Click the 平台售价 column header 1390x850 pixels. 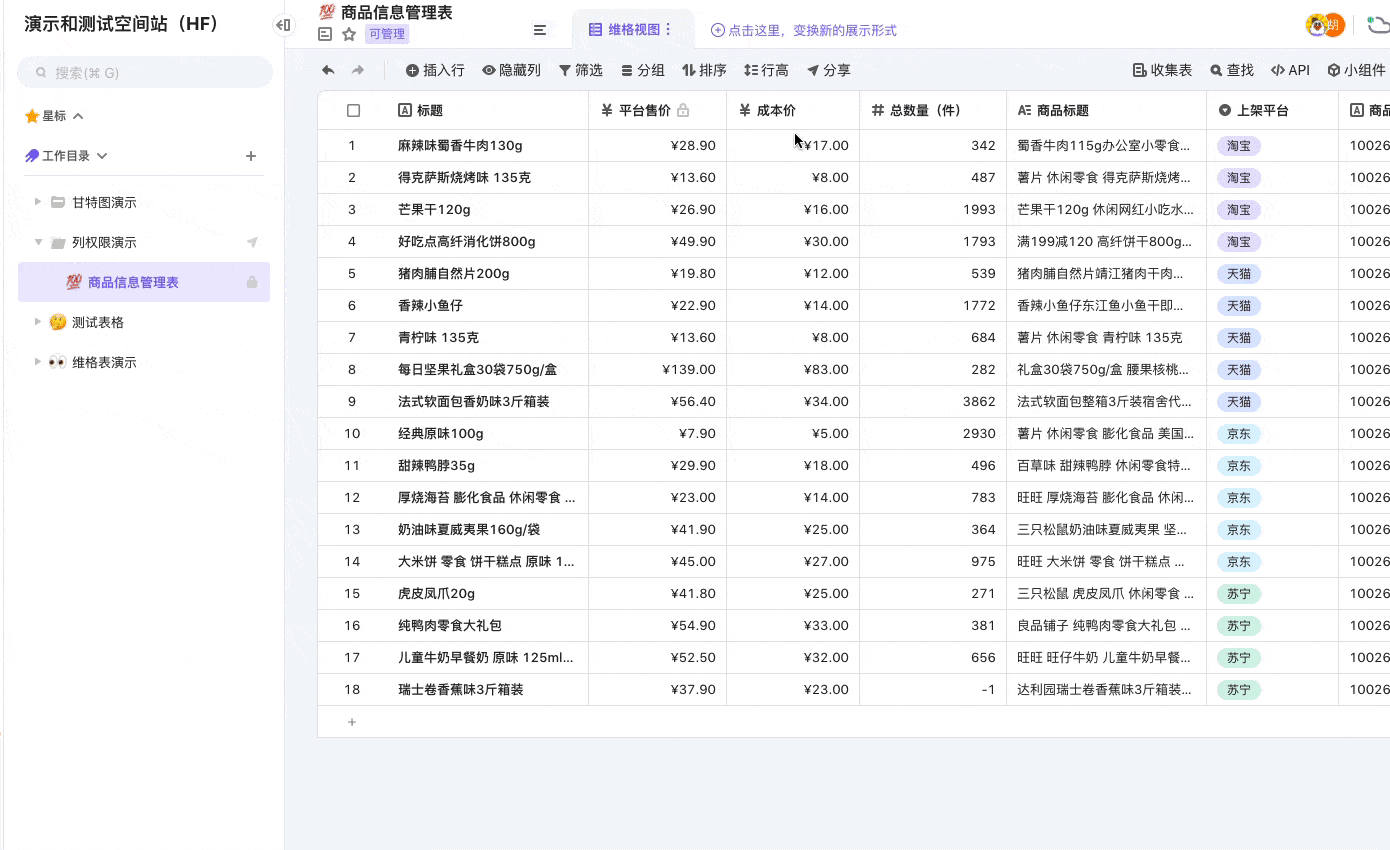[x=657, y=110]
